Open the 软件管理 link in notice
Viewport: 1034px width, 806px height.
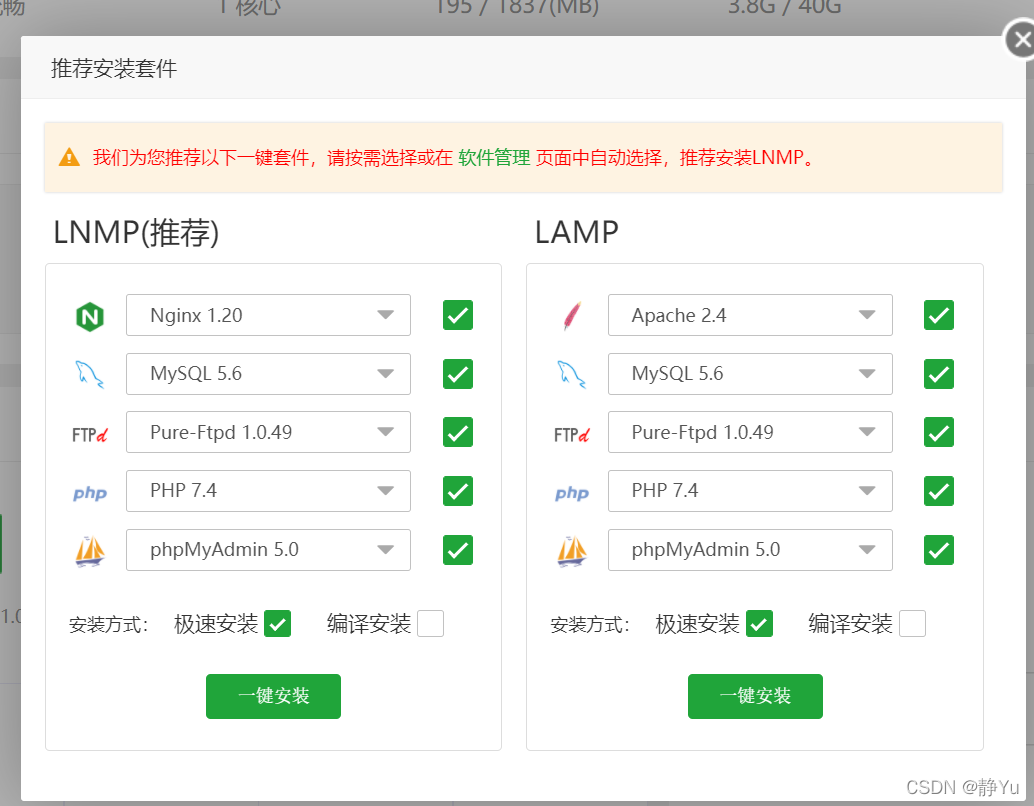(494, 158)
